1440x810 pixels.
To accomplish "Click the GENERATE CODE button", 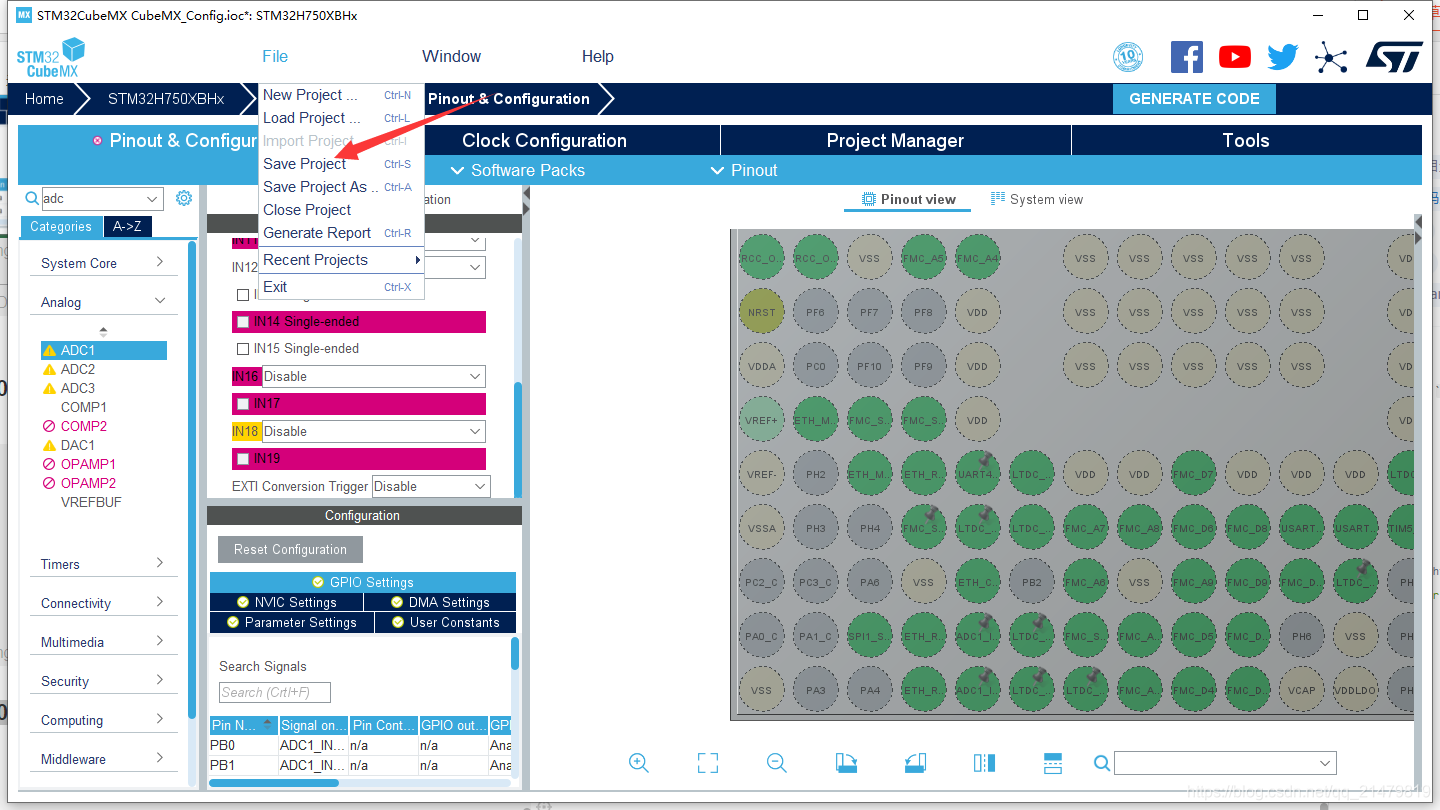I will pyautogui.click(x=1194, y=99).
